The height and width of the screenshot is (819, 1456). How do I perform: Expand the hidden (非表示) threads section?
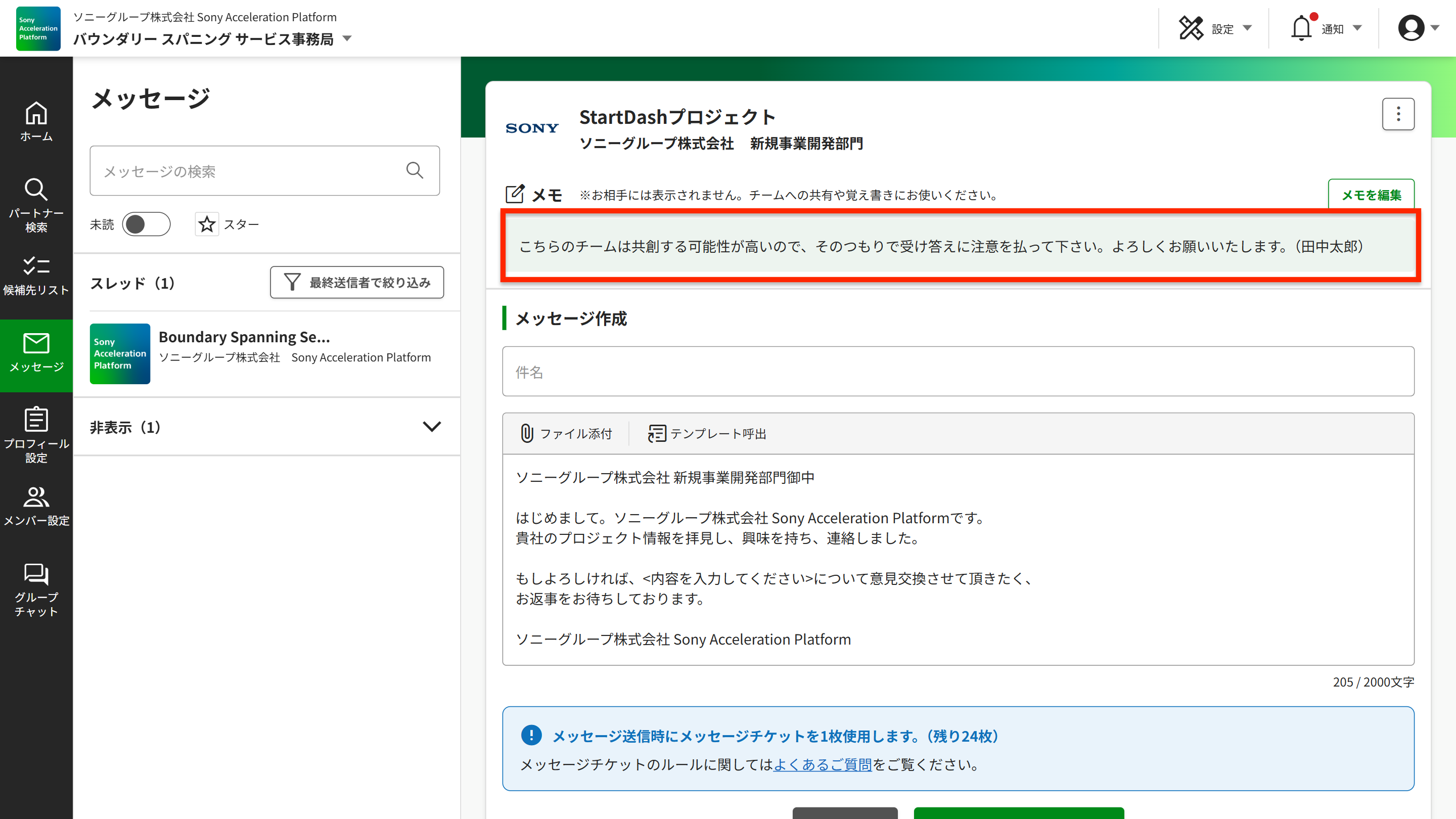[432, 427]
